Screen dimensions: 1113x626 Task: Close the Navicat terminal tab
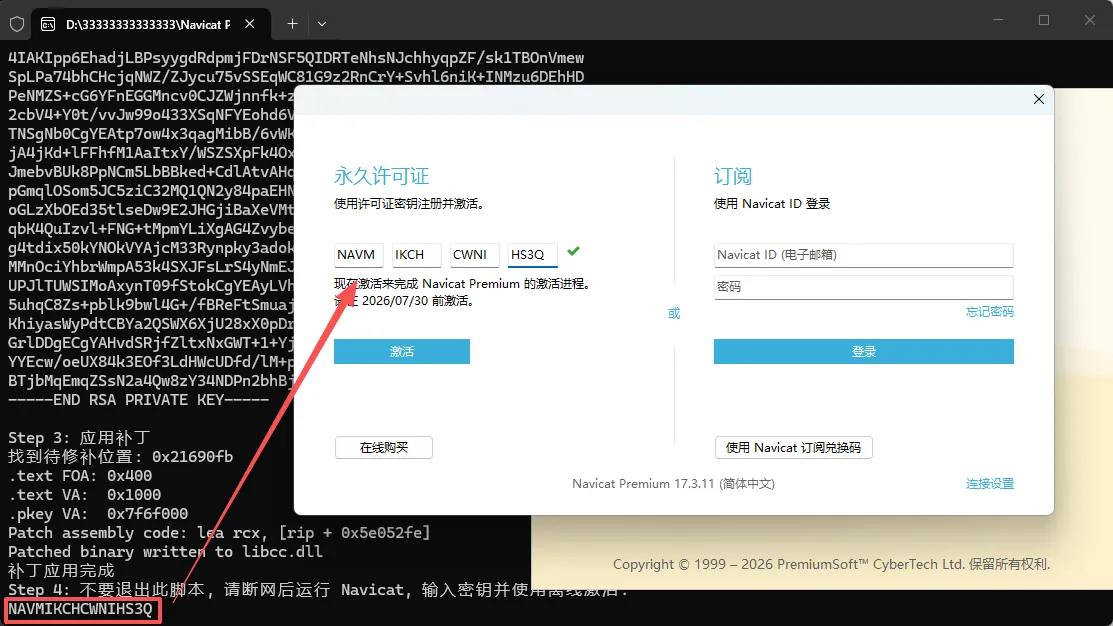(250, 24)
